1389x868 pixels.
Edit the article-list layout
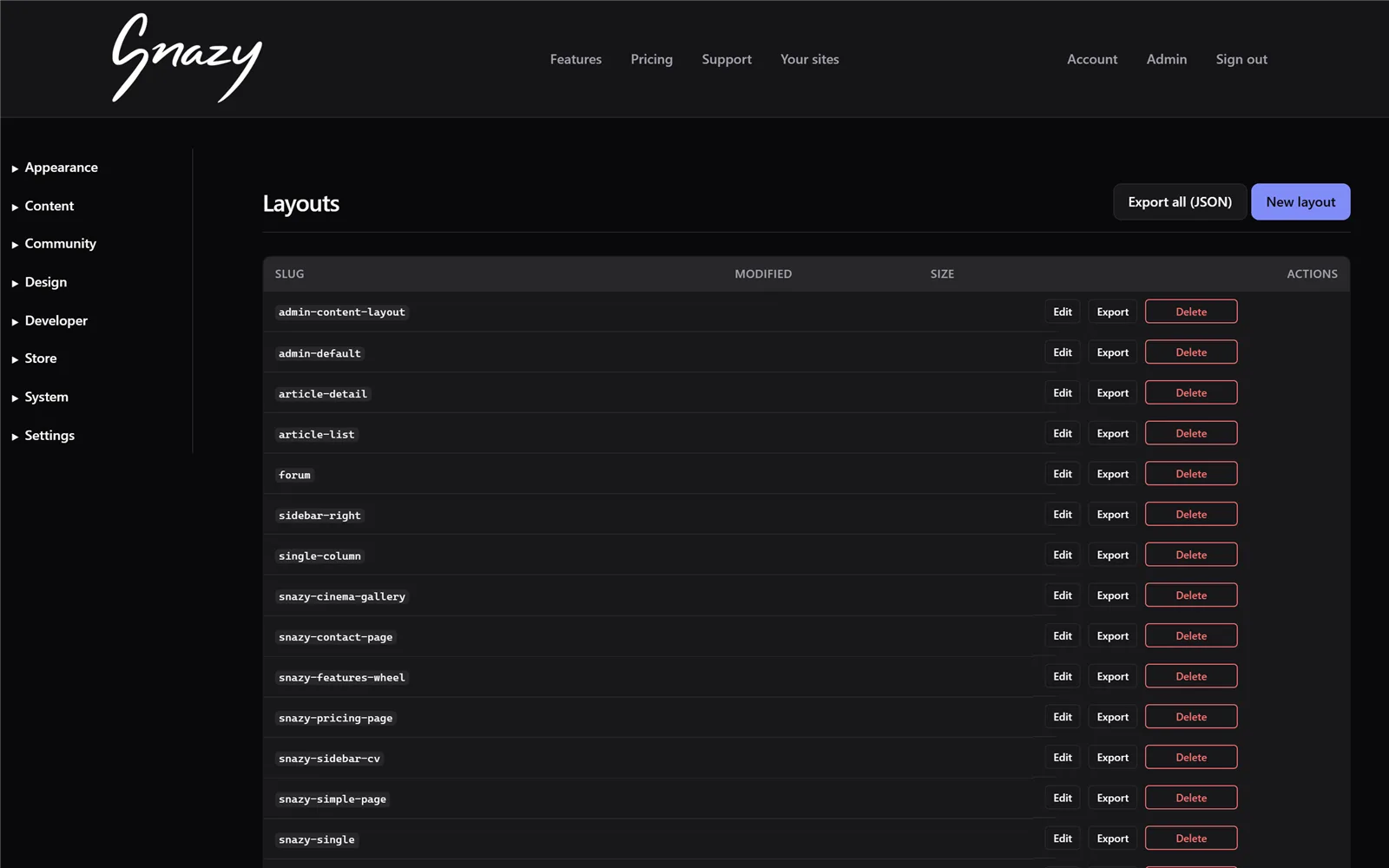pyautogui.click(x=1063, y=433)
